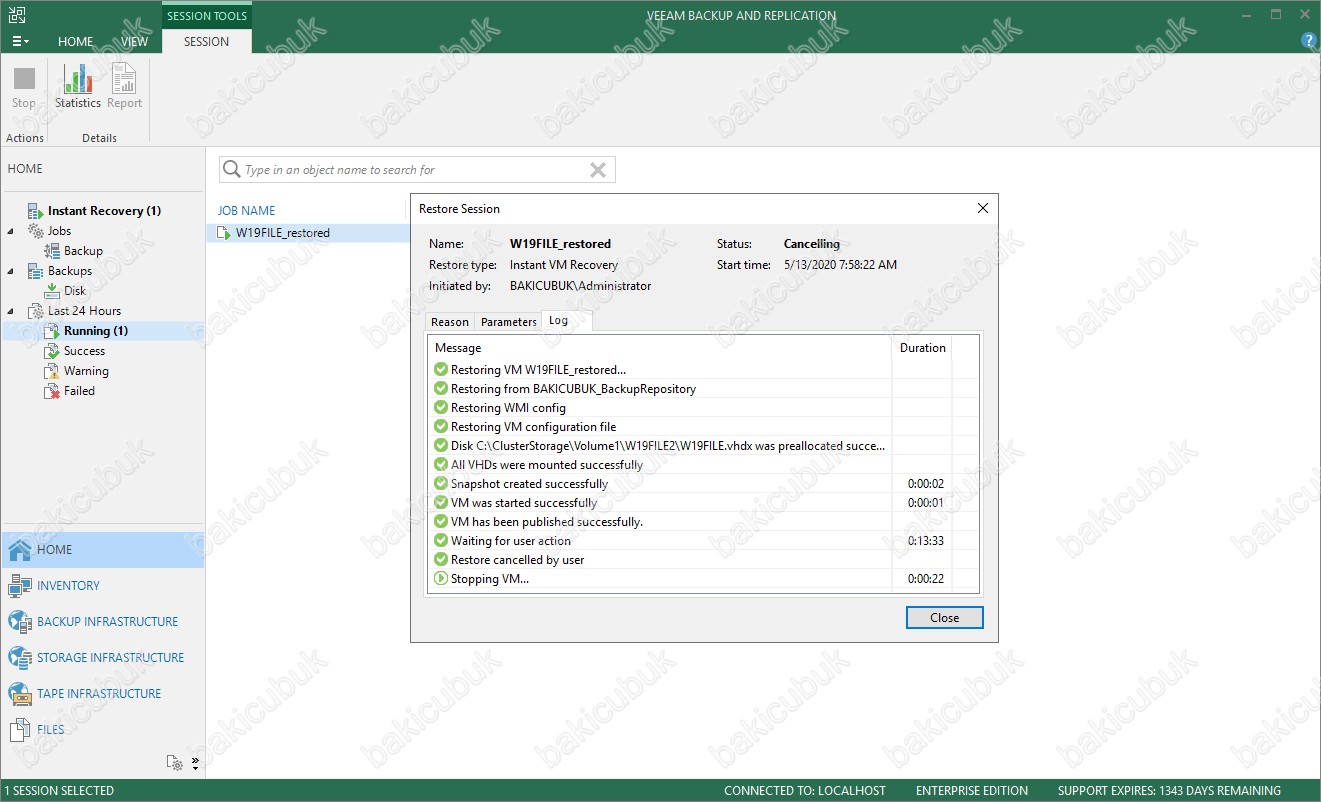
Task: Select the SESSION ribbon tab
Action: pyautogui.click(x=206, y=42)
